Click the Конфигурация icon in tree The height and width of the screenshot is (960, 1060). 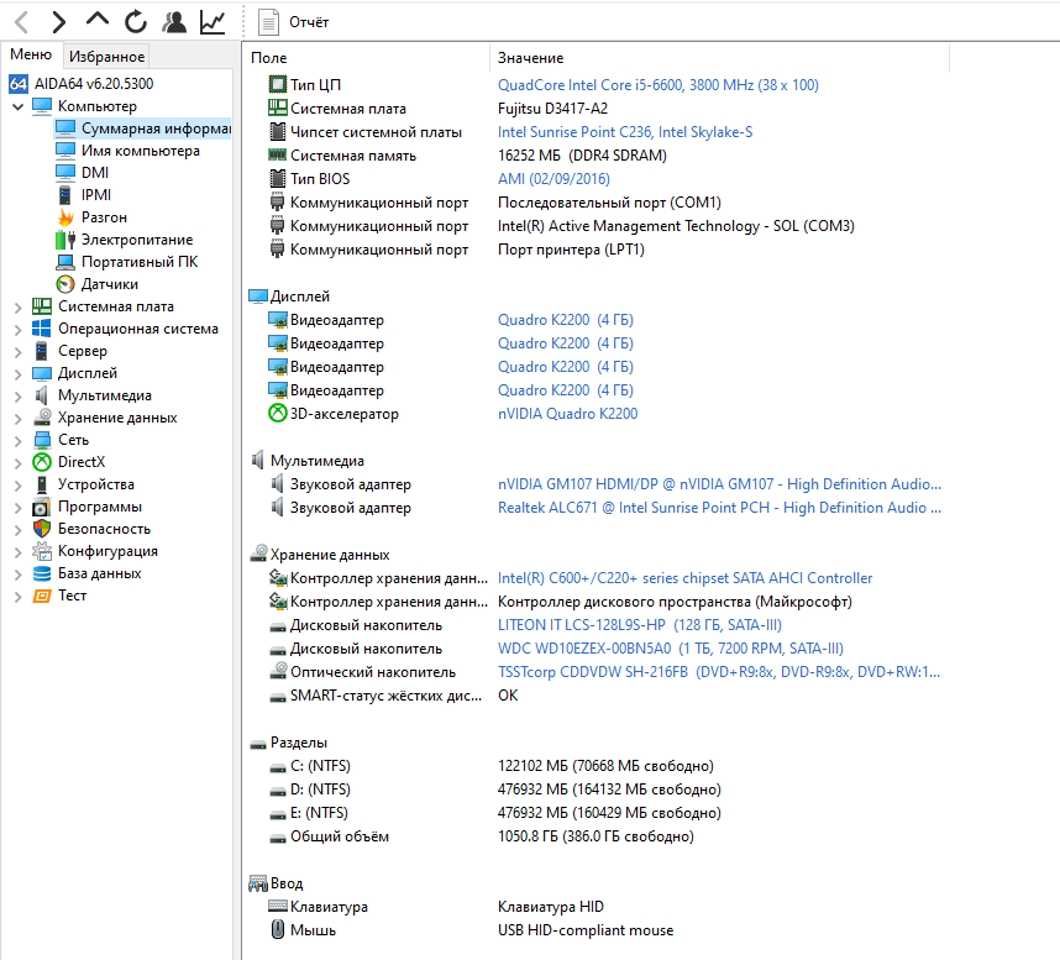pyautogui.click(x=42, y=551)
